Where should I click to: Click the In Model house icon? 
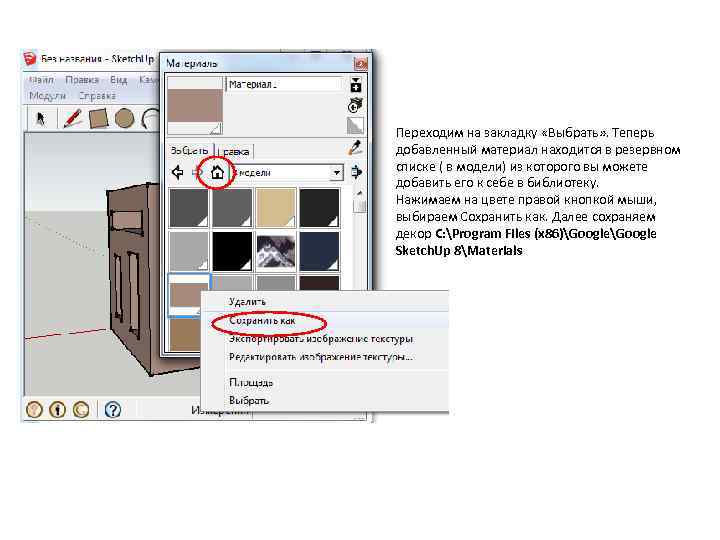pyautogui.click(x=217, y=173)
